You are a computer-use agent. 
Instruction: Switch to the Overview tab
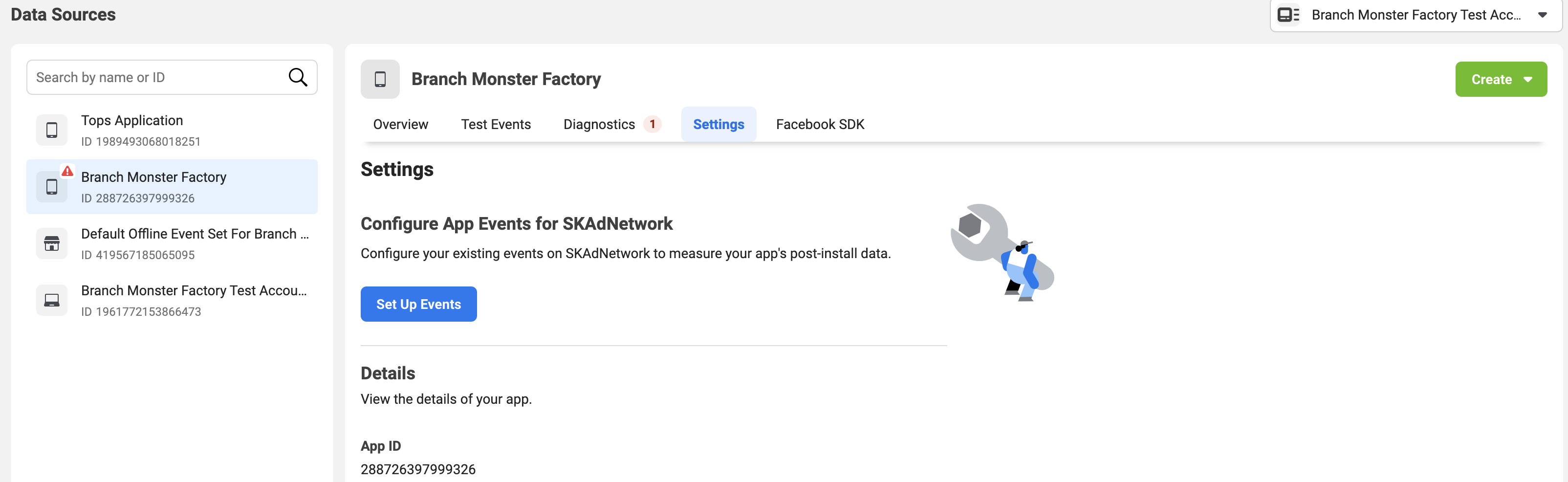tap(400, 124)
